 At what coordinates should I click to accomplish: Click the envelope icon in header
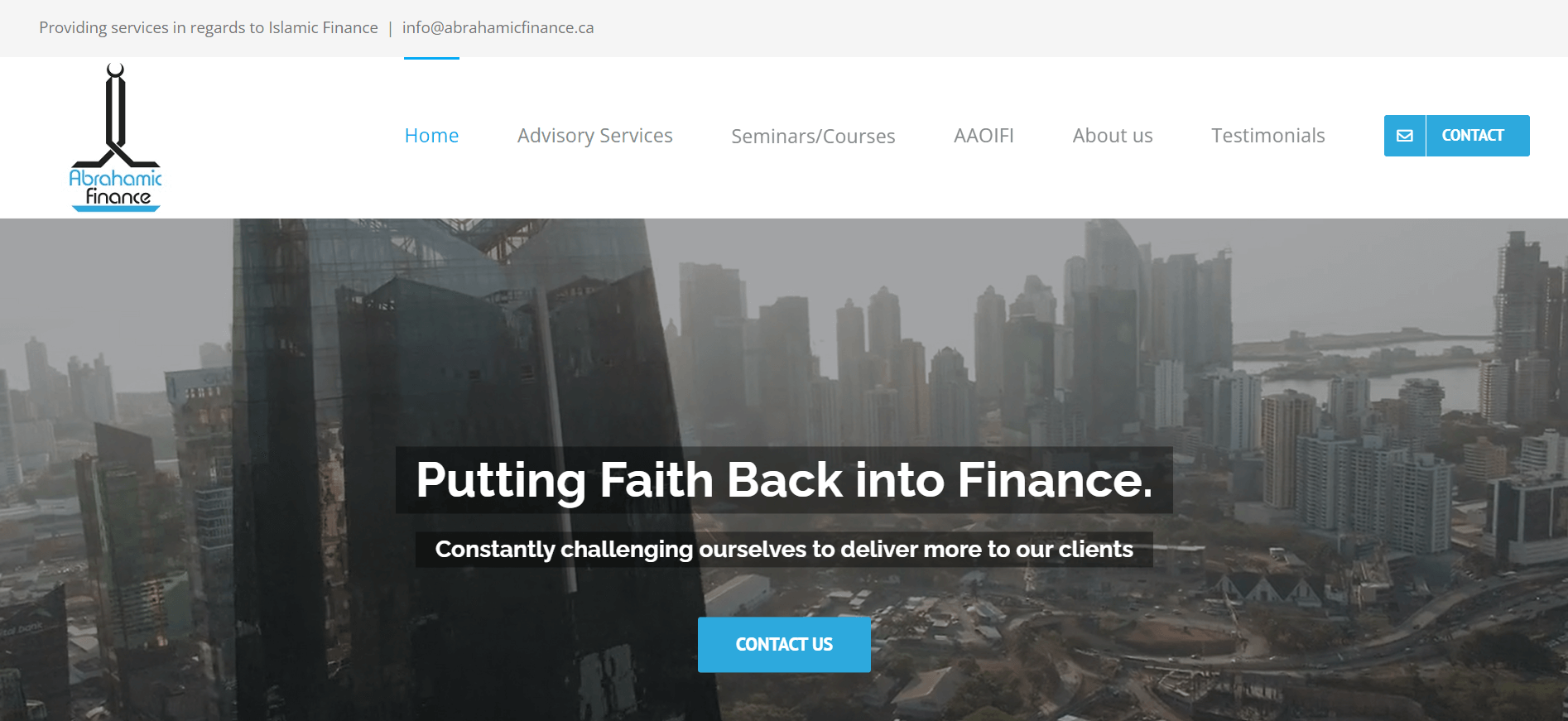[1405, 136]
